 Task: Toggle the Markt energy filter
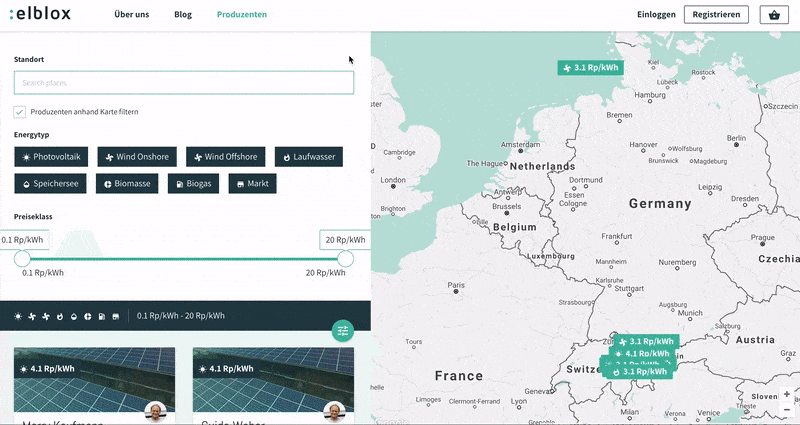click(253, 184)
